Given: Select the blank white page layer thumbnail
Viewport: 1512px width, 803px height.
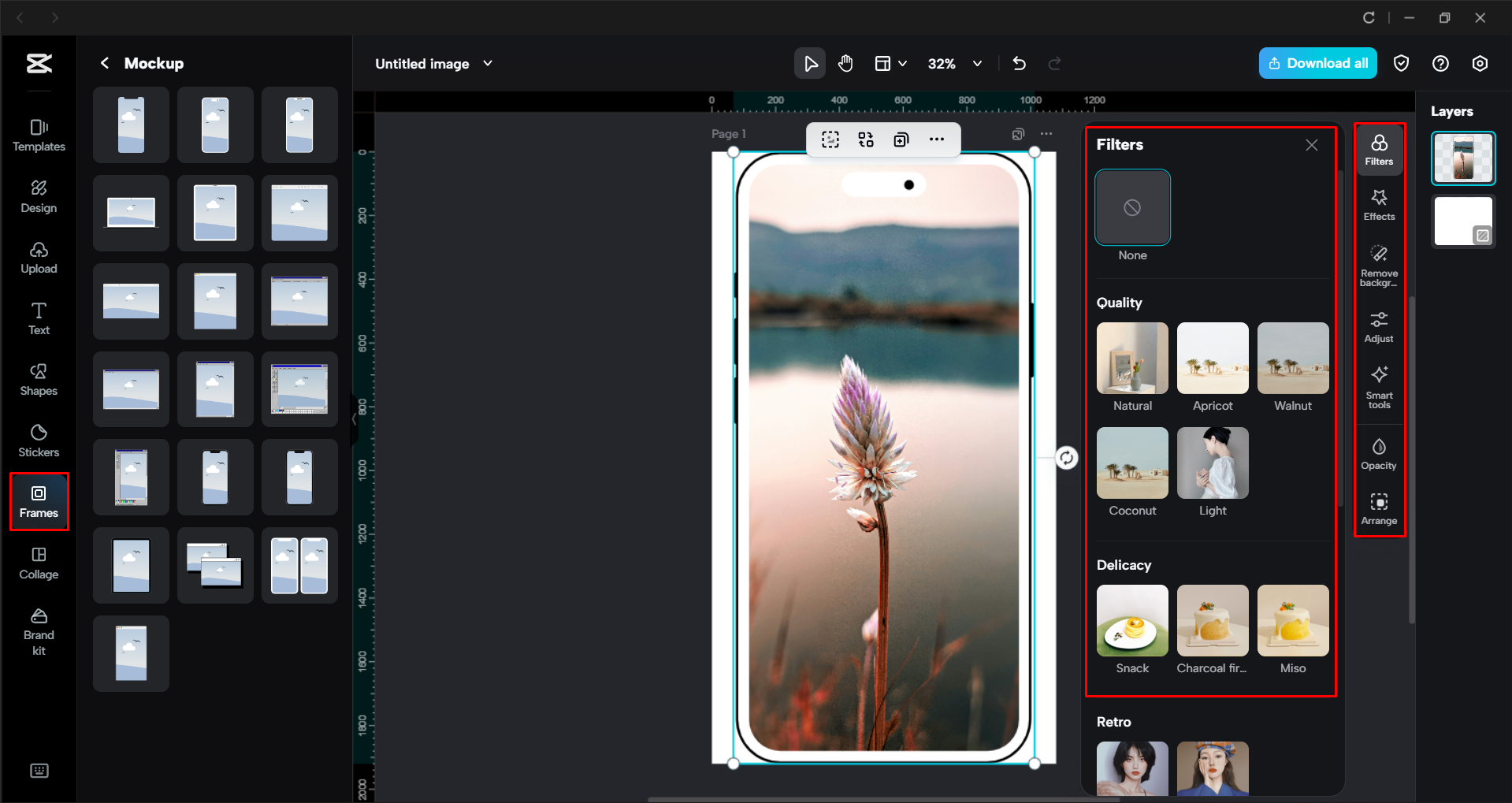Looking at the screenshot, I should pyautogui.click(x=1462, y=221).
